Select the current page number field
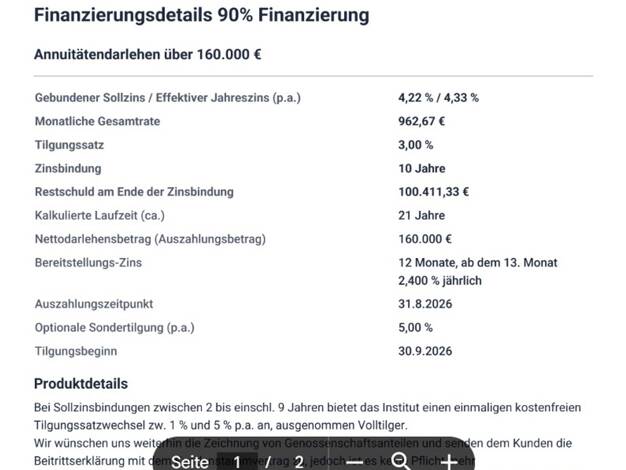This screenshot has width=626, height=470. [237, 462]
